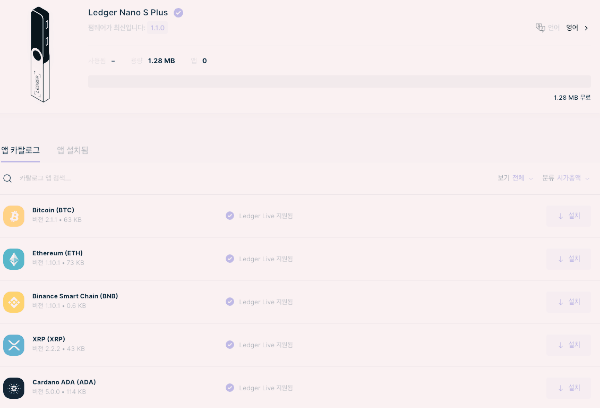Click Ledger Live support check icon in XRP row
Image resolution: width=600 pixels, height=408 pixels.
(230, 344)
